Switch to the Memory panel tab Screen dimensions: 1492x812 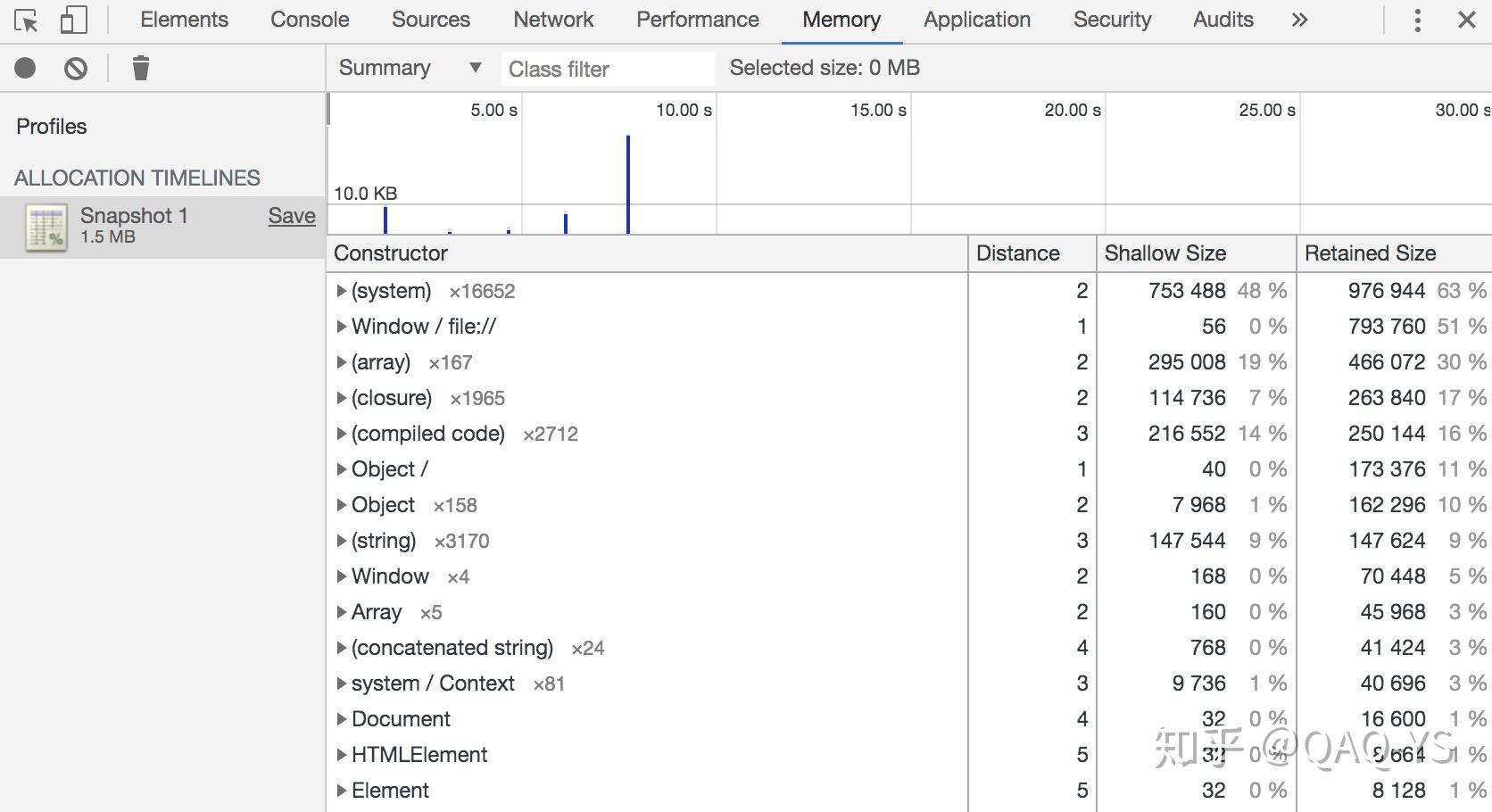(x=840, y=20)
